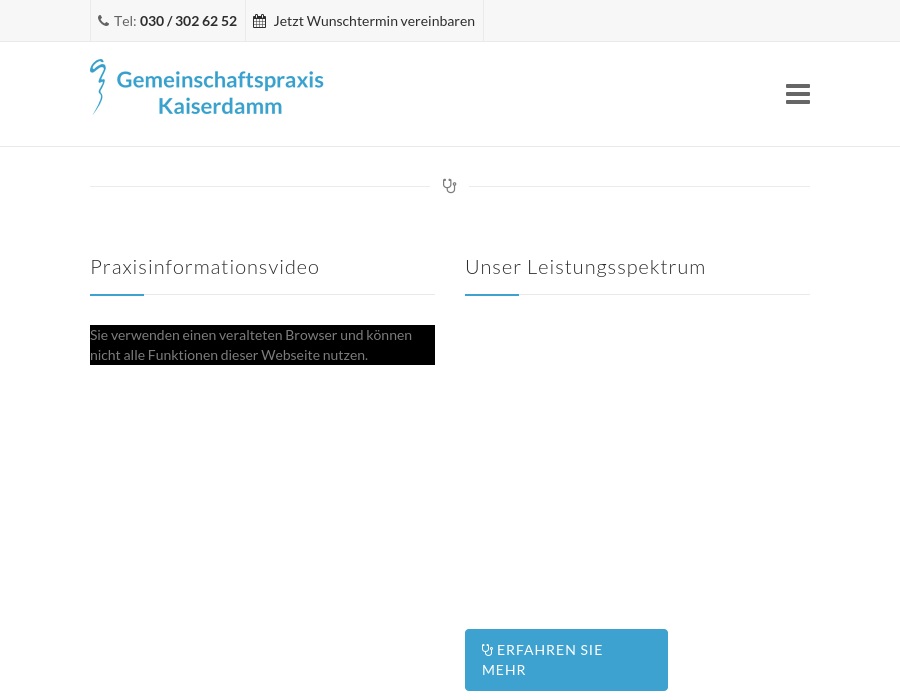This screenshot has height=700, width=900.
Task: Click the 'Kaiserdamm' word in the logo
Action: click(x=220, y=105)
